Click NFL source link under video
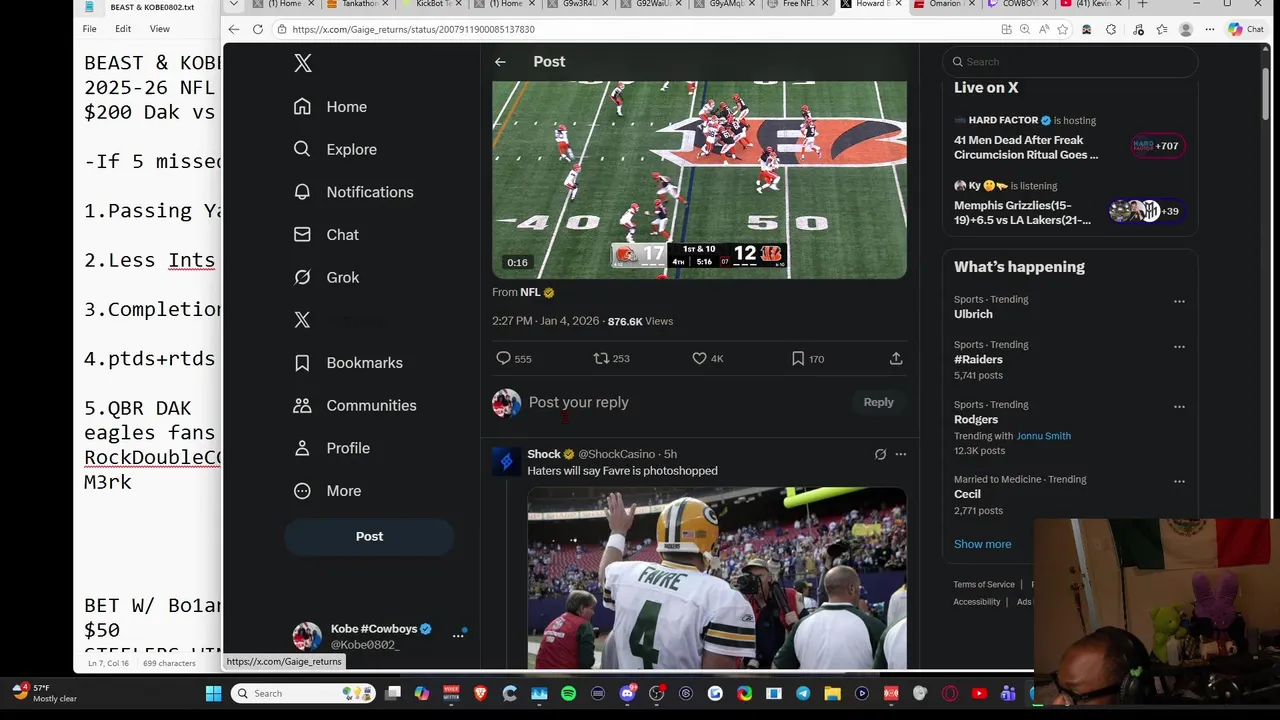 click(530, 292)
